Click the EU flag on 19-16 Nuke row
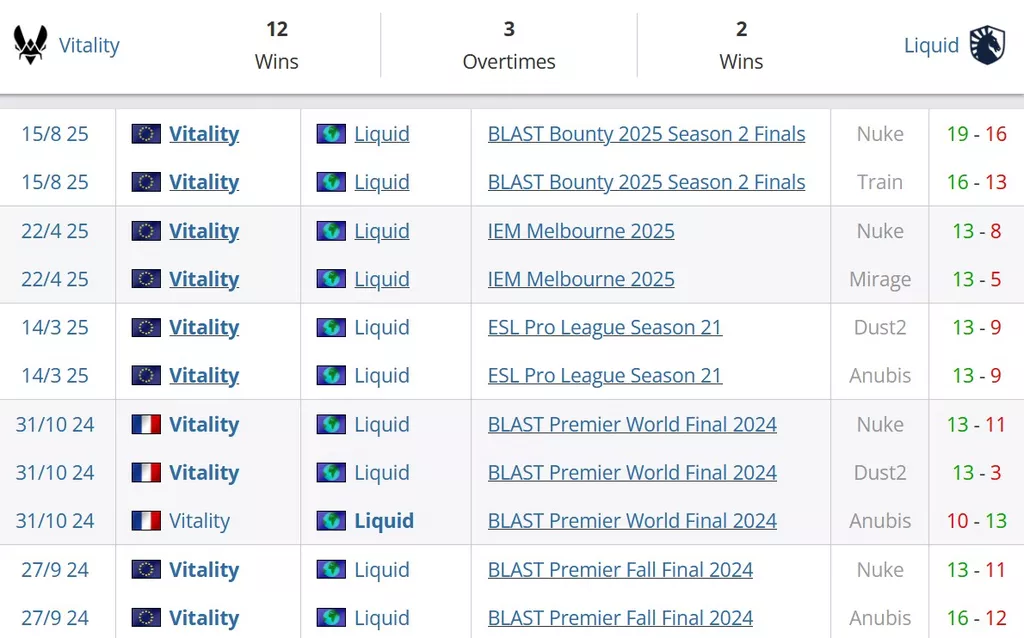 point(146,134)
